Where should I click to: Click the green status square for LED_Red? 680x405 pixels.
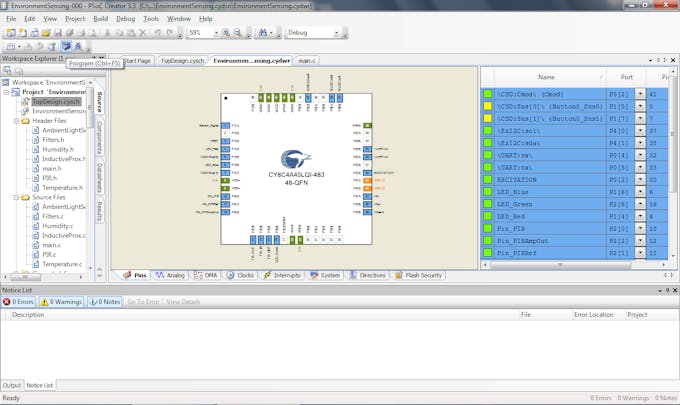(488, 215)
